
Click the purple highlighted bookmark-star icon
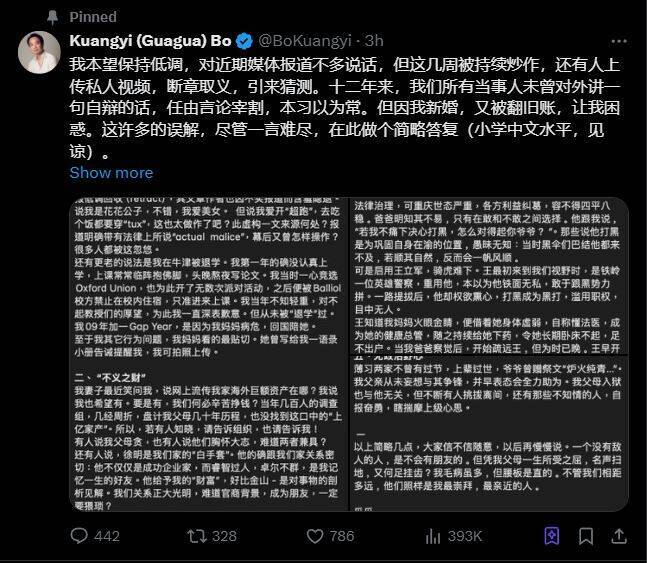coord(552,536)
